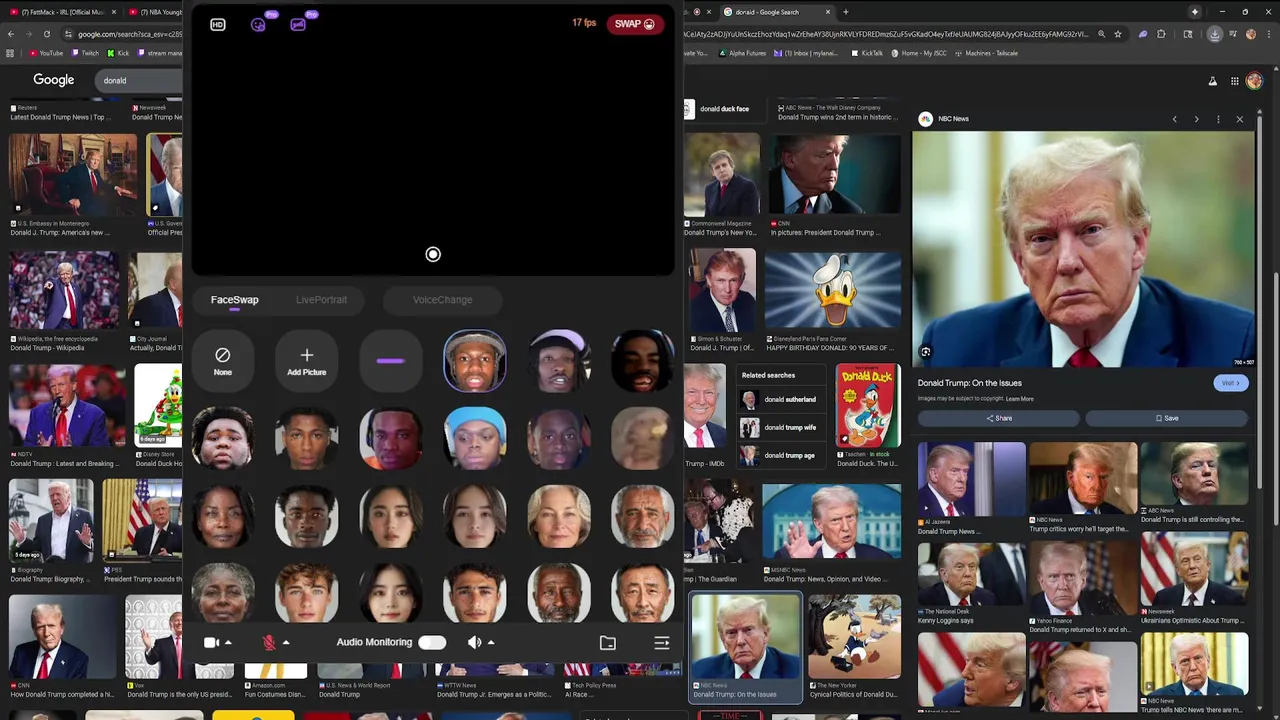Select the None face option
The image size is (1280, 720).
pyautogui.click(x=223, y=361)
